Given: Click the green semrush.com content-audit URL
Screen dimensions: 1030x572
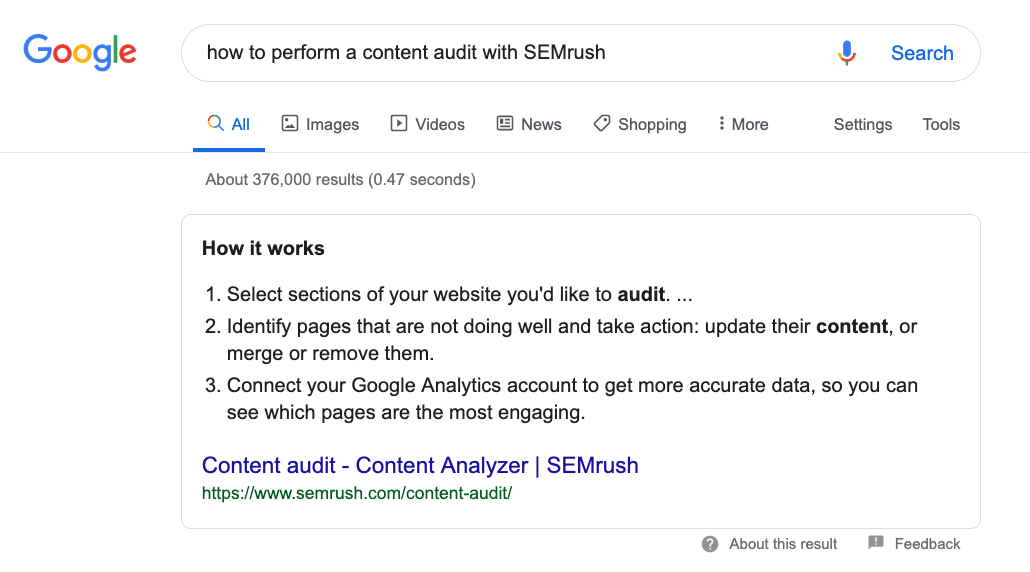Looking at the screenshot, I should pyautogui.click(x=357, y=493).
